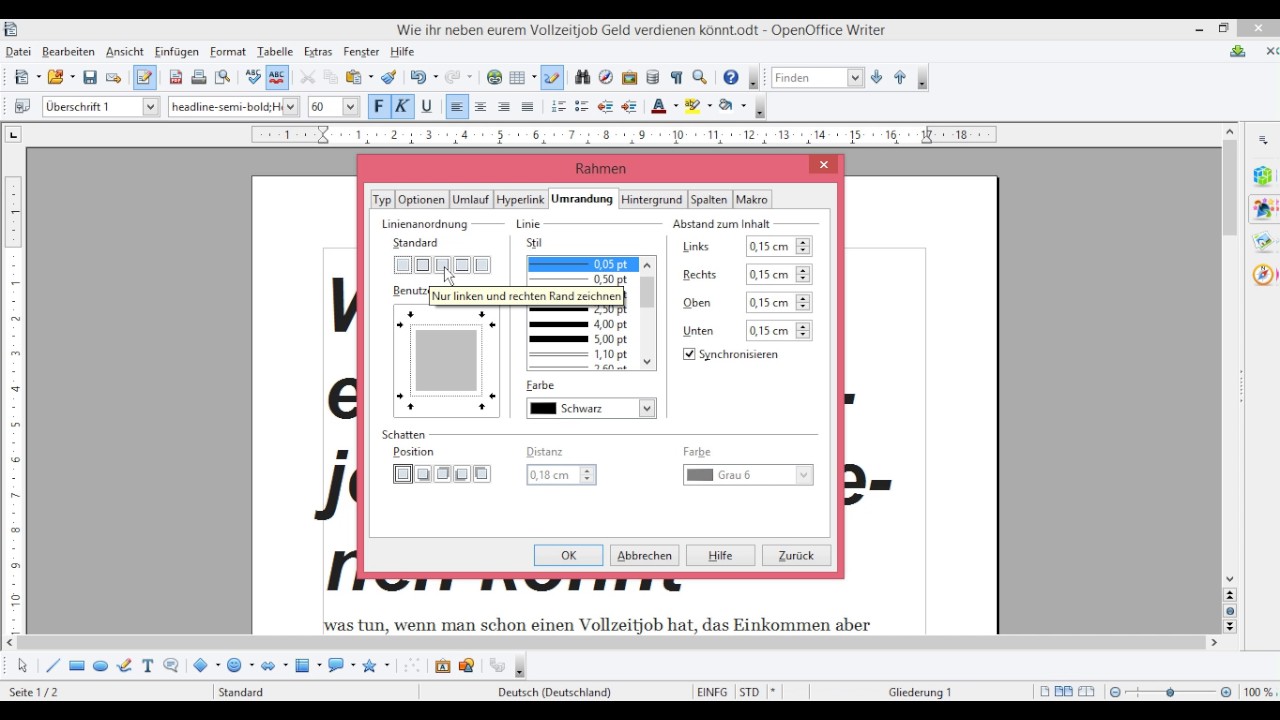Open the Navigator compass icon
1280x720 pixels.
coord(606,77)
